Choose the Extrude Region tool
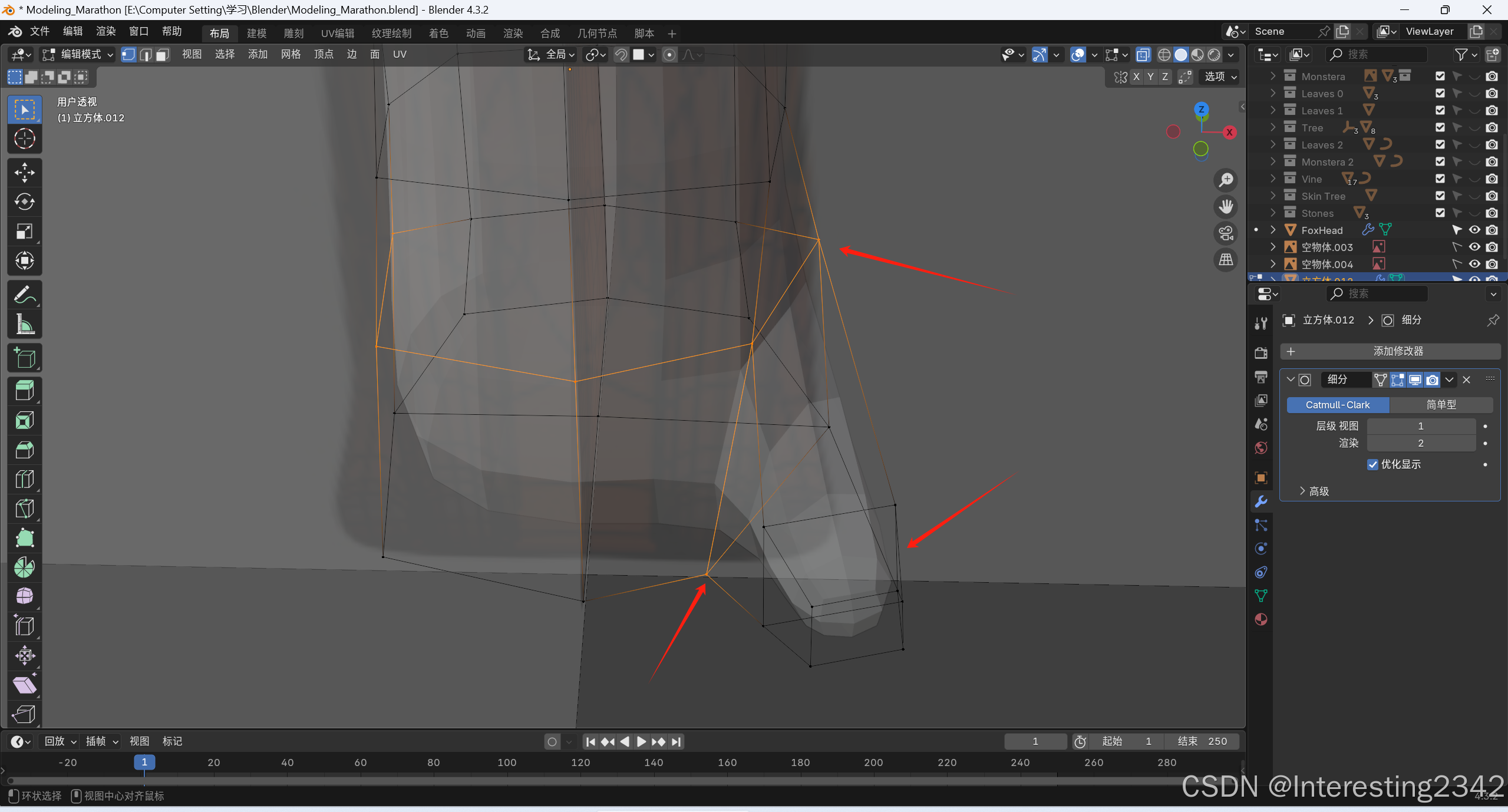This screenshot has height=812, width=1508. point(24,391)
